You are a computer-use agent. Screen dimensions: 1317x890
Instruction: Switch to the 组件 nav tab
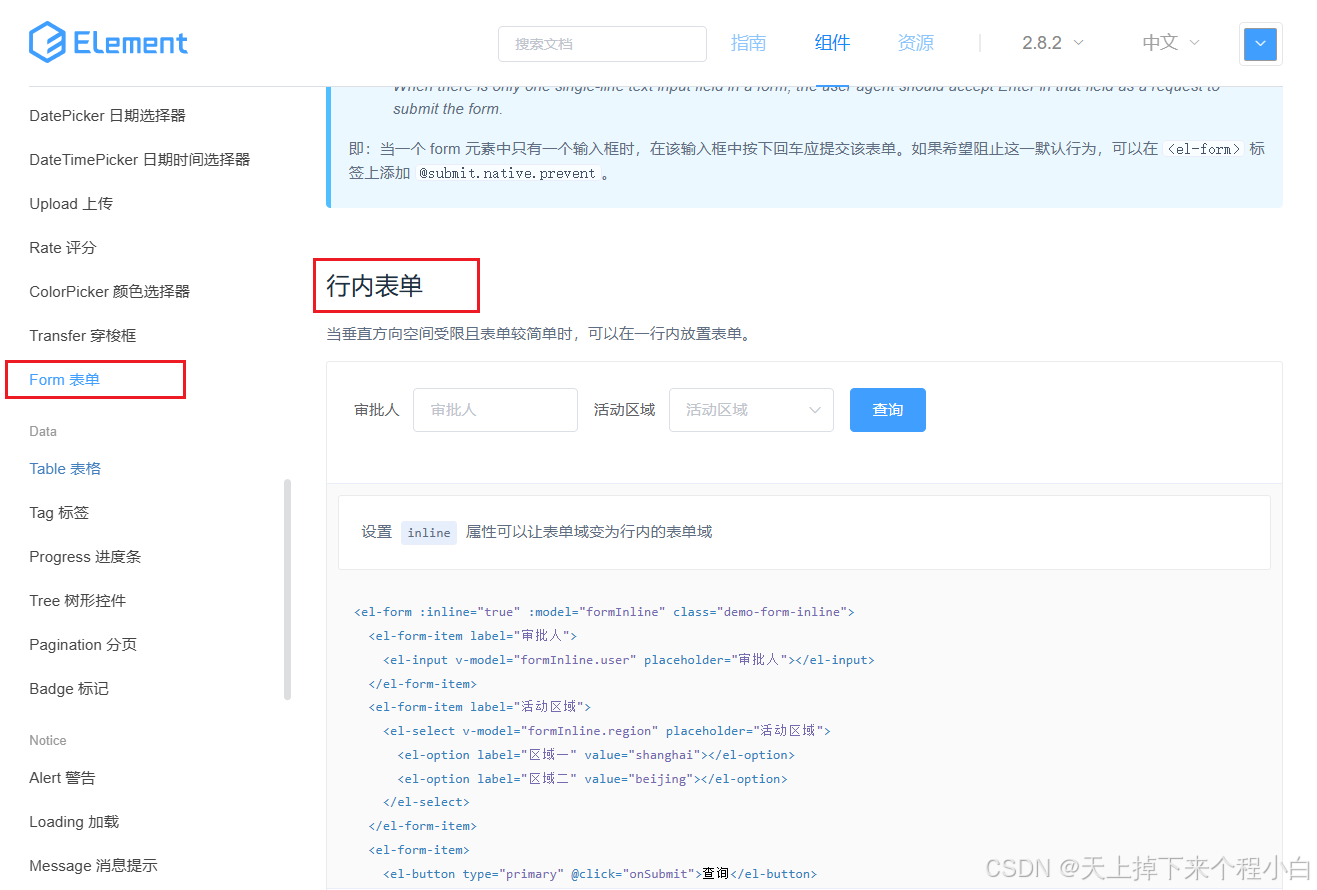(832, 43)
